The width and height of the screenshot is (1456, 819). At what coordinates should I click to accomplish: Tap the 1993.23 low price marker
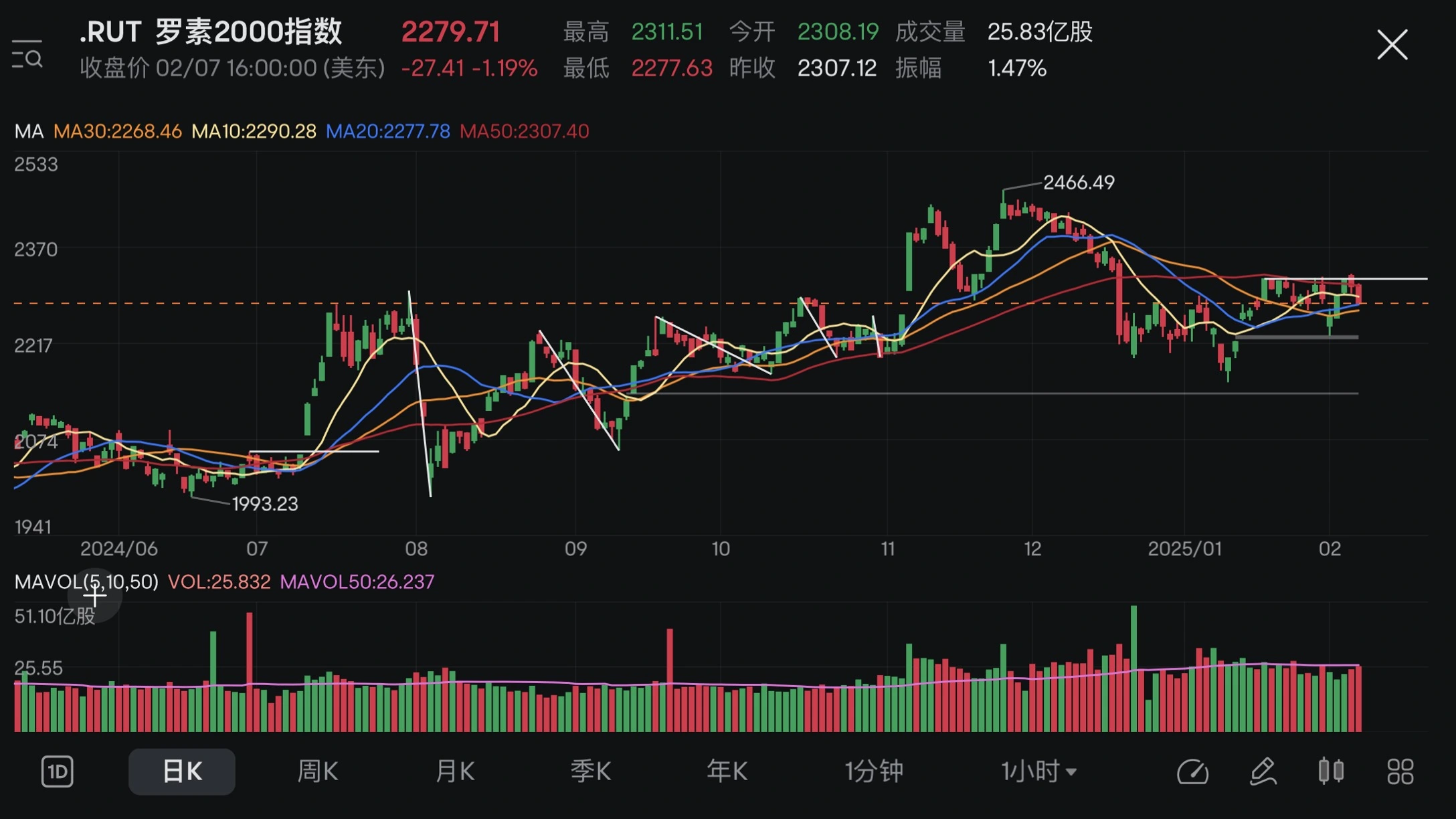265,504
